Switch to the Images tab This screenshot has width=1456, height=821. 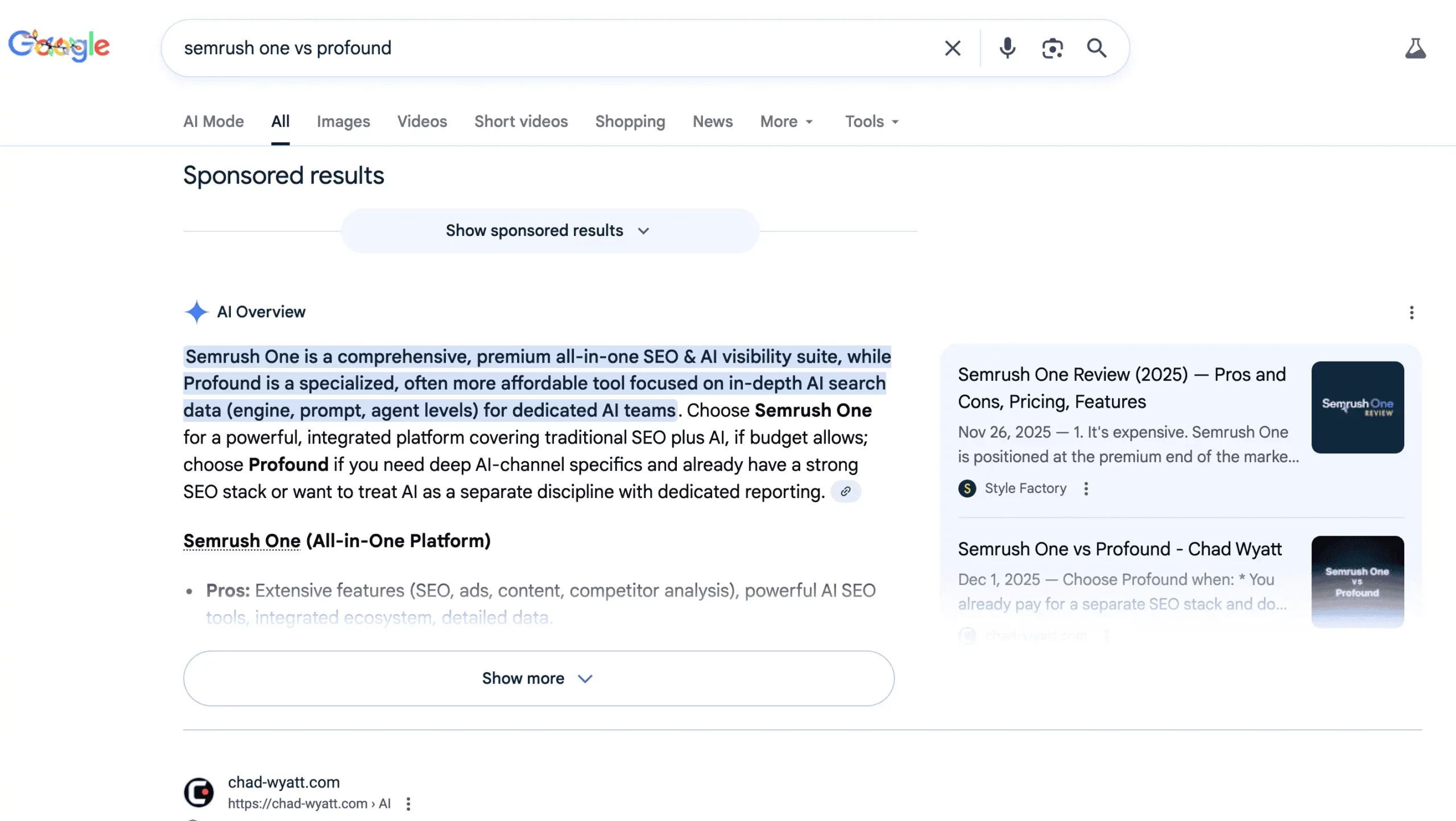tap(343, 122)
